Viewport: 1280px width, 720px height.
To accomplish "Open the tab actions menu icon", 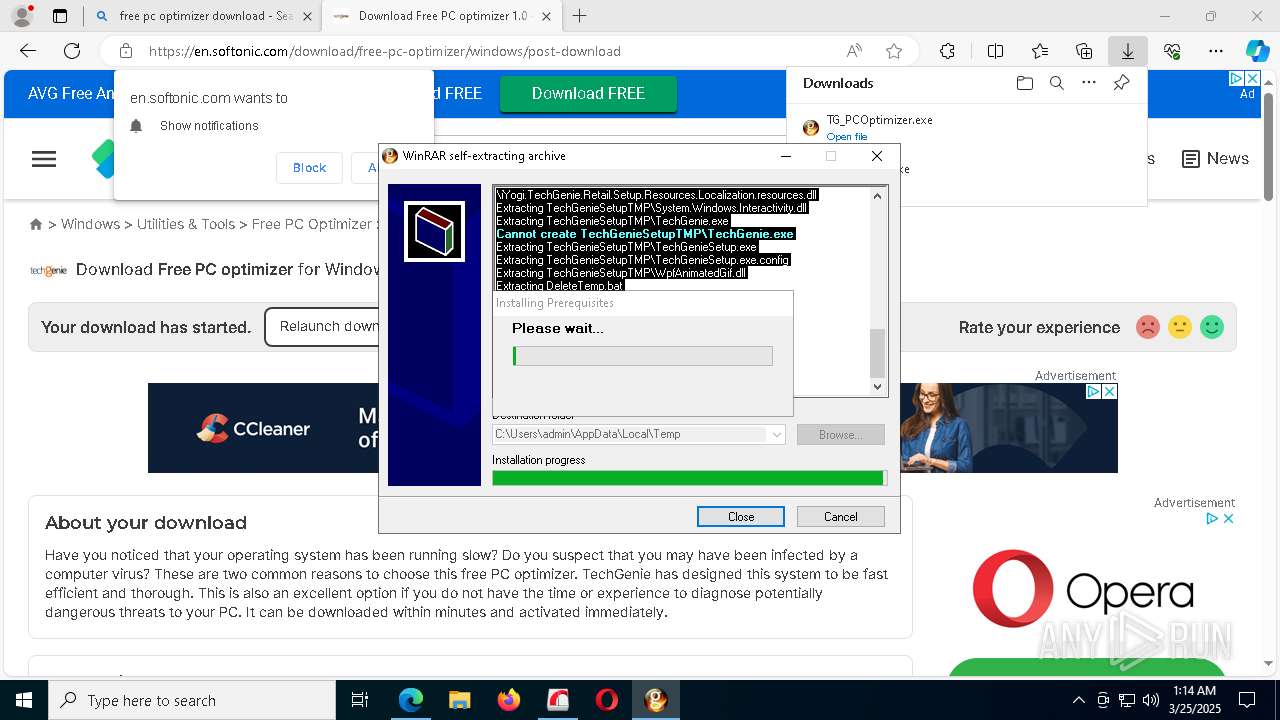I will tap(60, 16).
